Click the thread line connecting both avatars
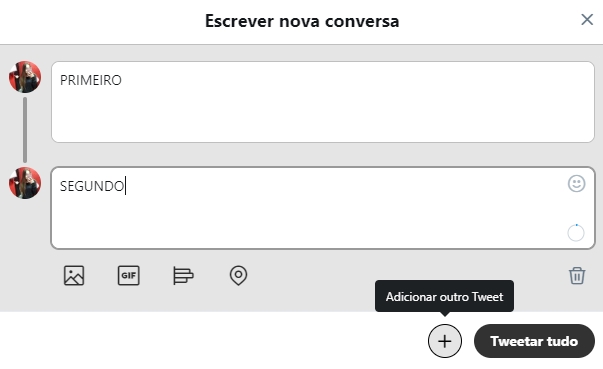603x369 pixels. (x=25, y=130)
